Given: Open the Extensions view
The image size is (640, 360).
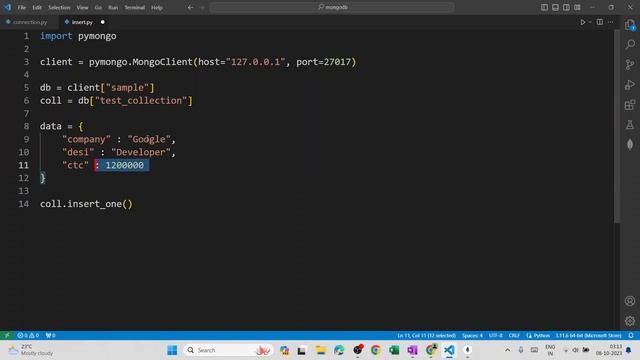Looking at the screenshot, I should click(x=630, y=104).
